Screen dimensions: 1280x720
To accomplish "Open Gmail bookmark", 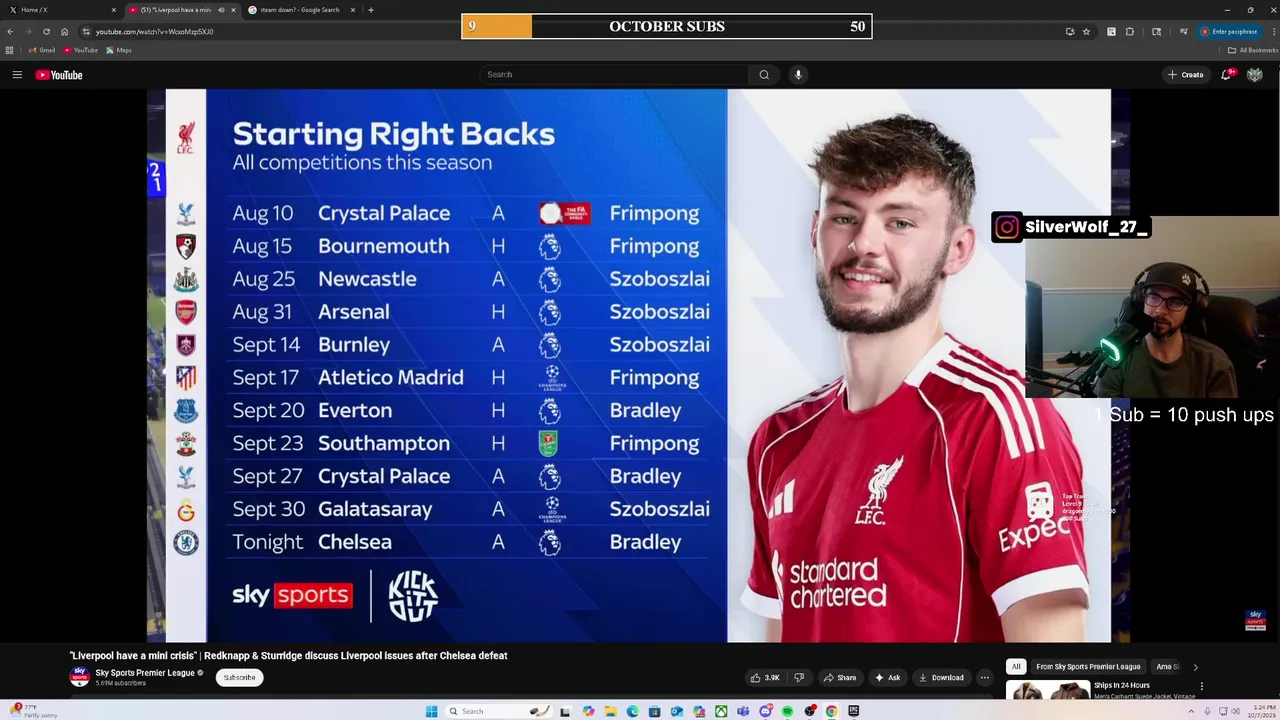I will (41, 50).
